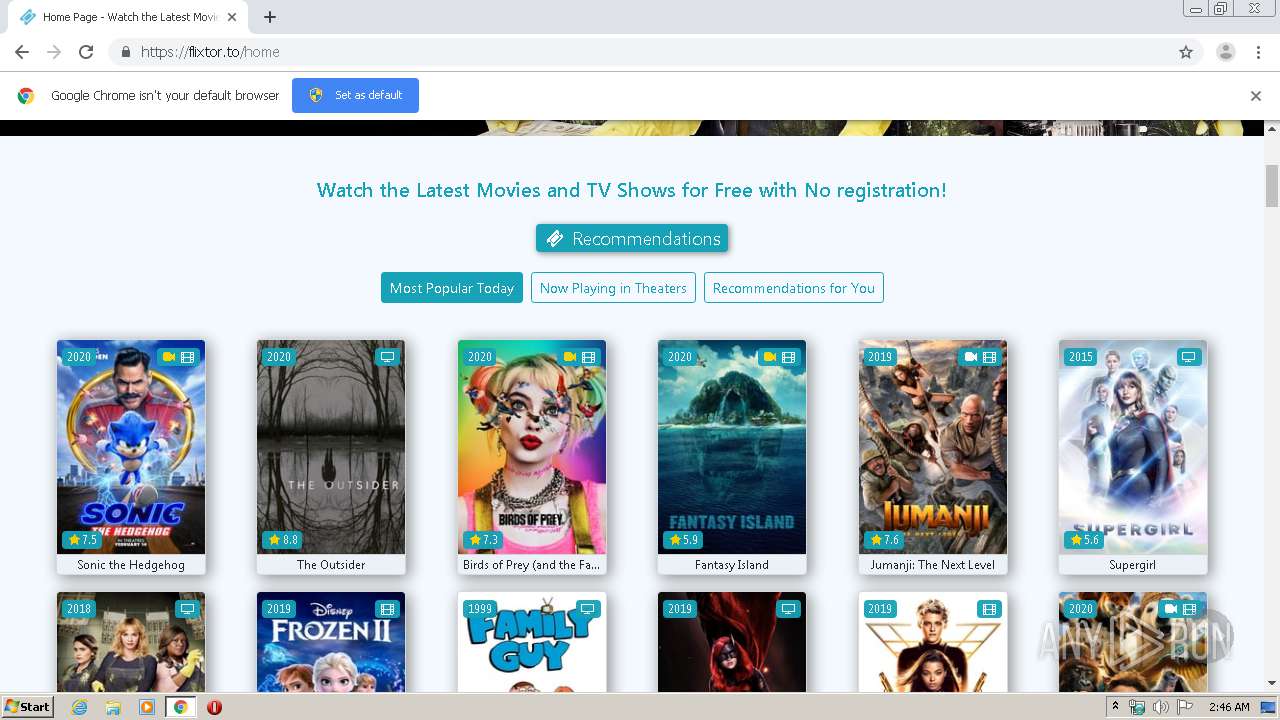Viewport: 1280px width, 720px height.
Task: Open Windows Explorer from taskbar
Action: point(113,707)
